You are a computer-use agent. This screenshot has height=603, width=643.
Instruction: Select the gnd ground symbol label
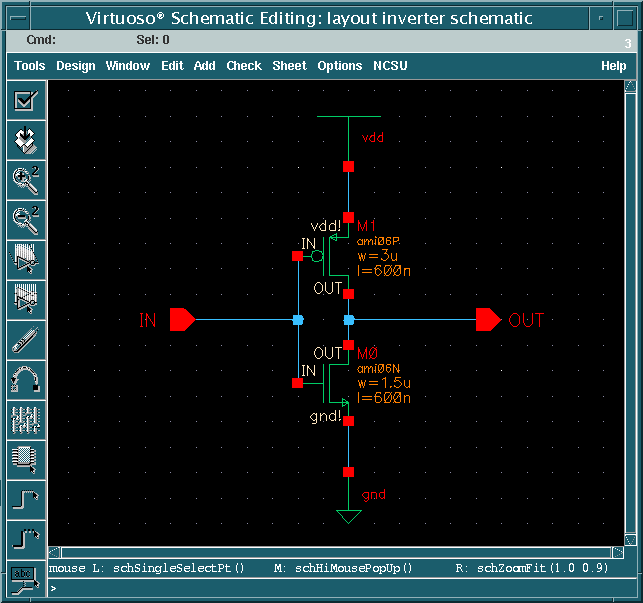[x=374, y=495]
